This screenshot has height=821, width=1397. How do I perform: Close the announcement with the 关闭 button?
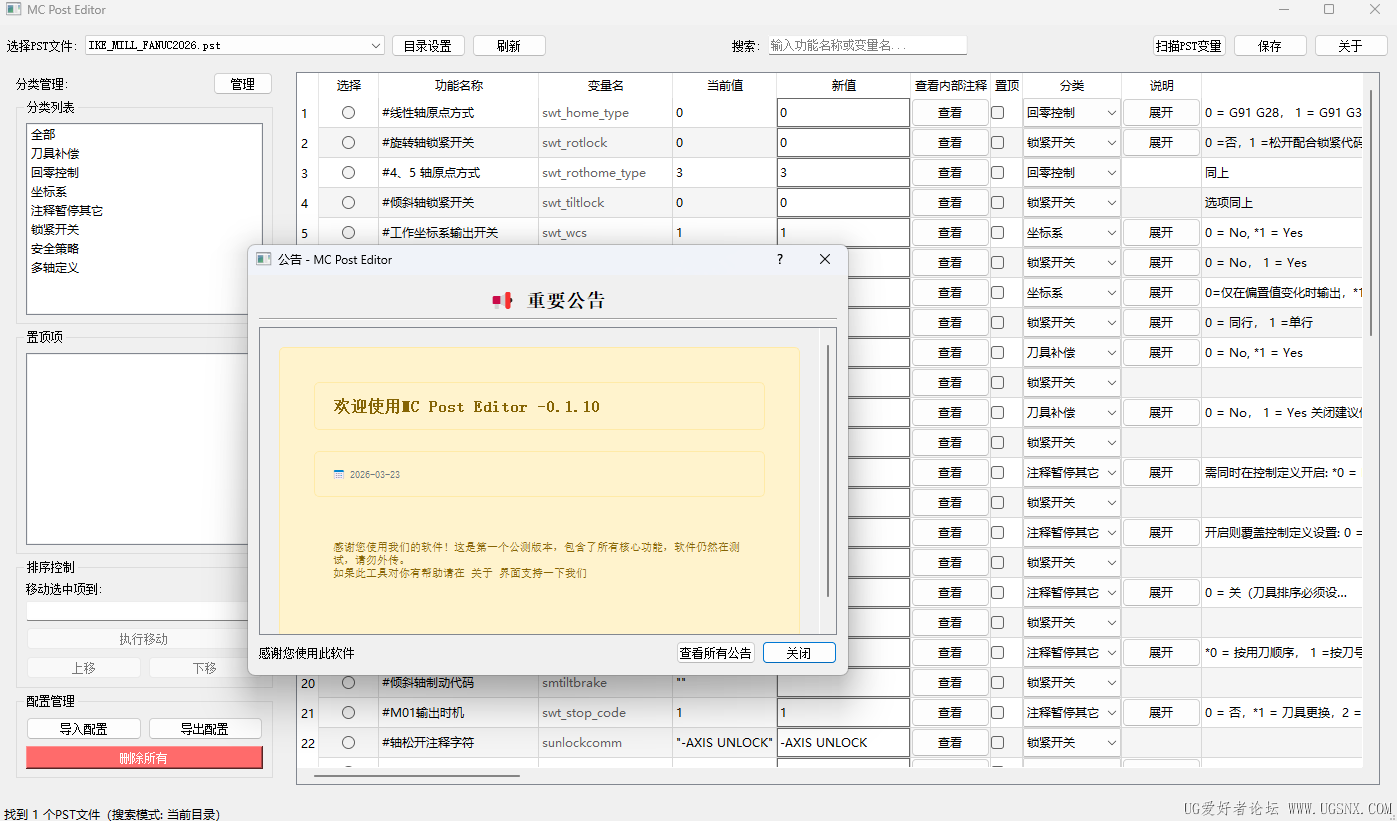[x=798, y=652]
